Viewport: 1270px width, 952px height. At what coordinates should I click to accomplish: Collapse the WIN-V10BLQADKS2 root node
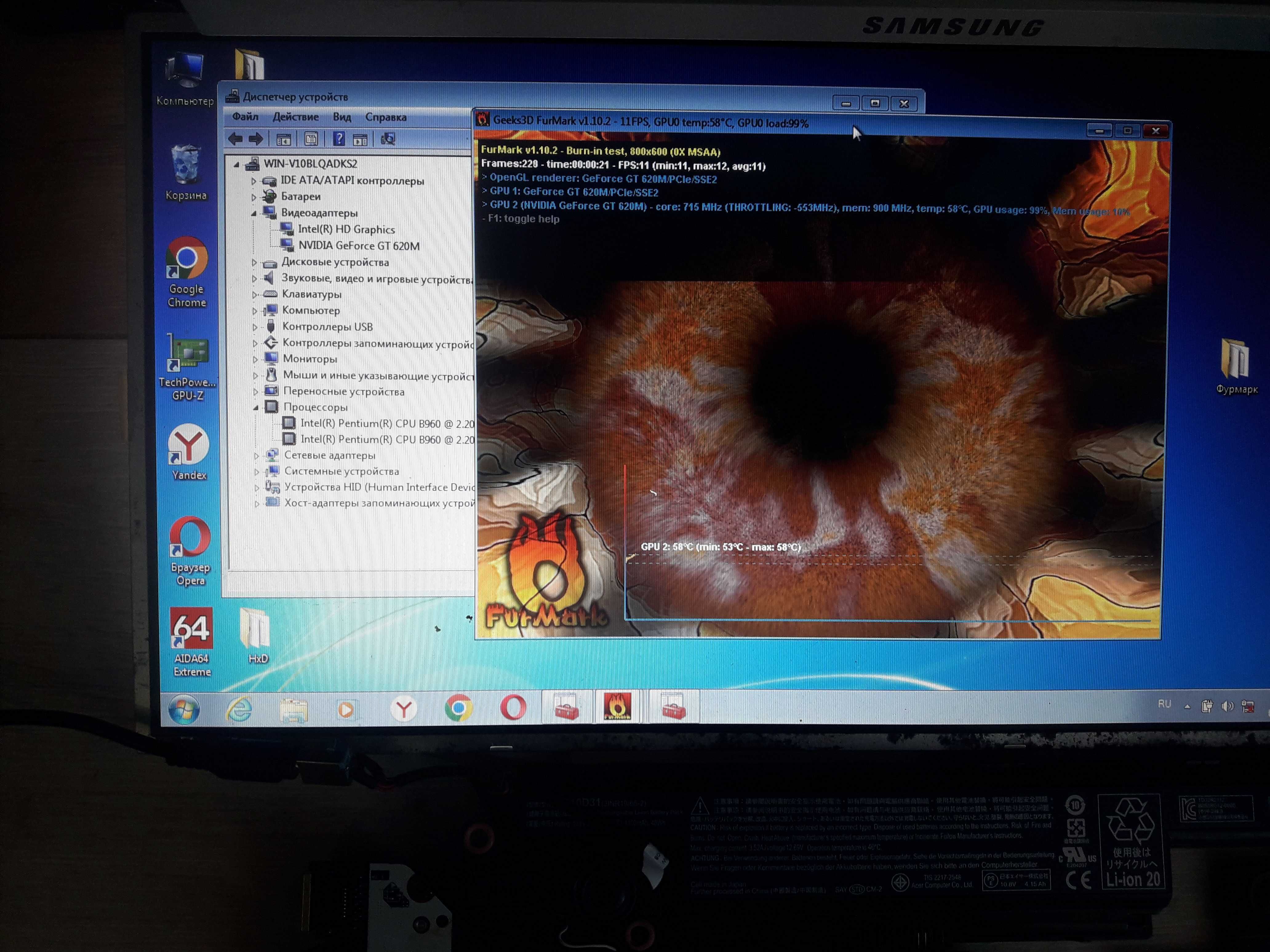237,165
